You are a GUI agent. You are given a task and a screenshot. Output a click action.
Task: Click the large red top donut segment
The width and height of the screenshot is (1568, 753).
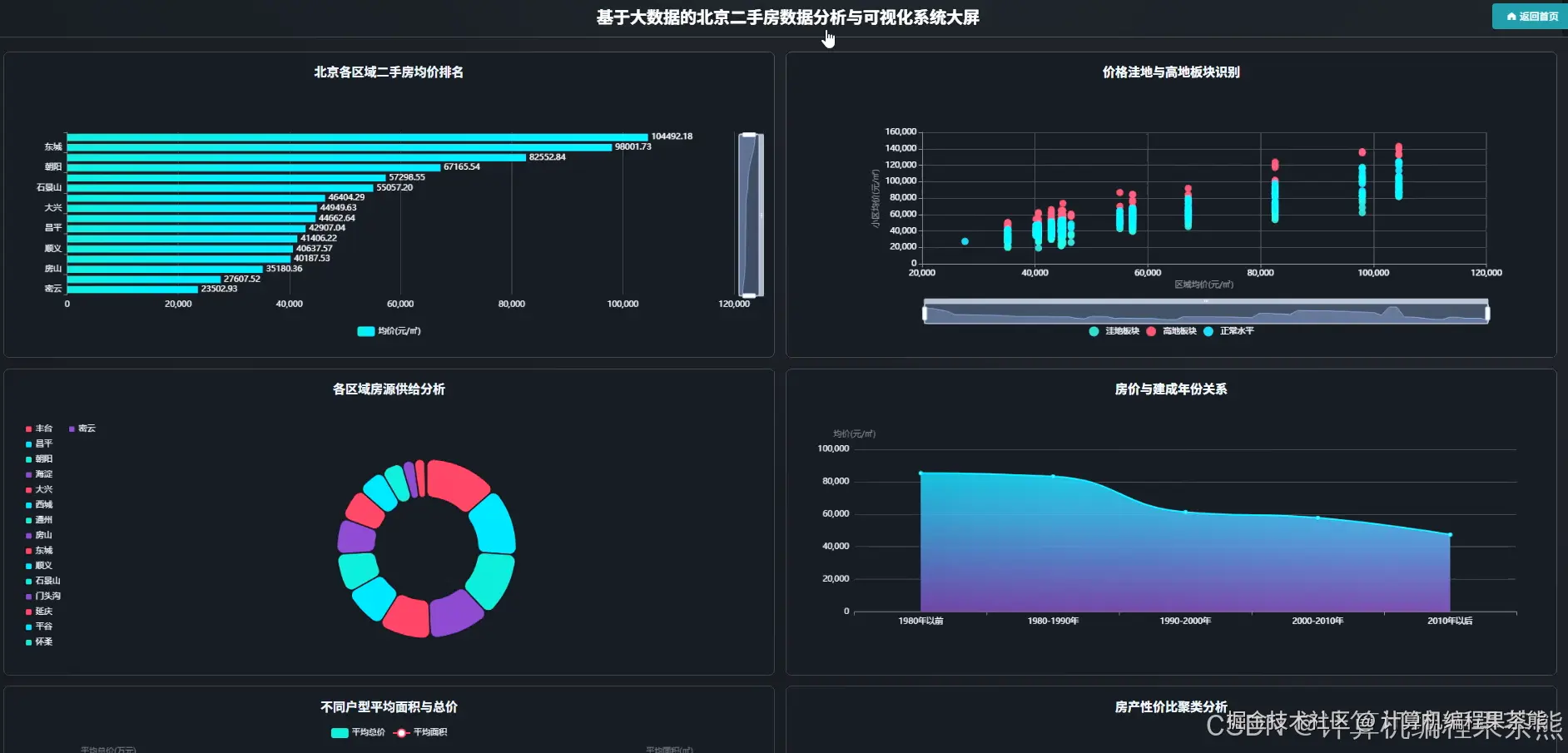(x=458, y=484)
